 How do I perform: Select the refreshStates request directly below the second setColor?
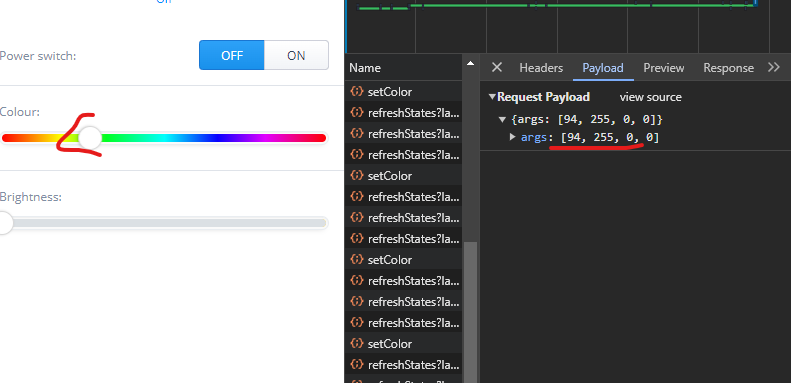[x=403, y=197]
